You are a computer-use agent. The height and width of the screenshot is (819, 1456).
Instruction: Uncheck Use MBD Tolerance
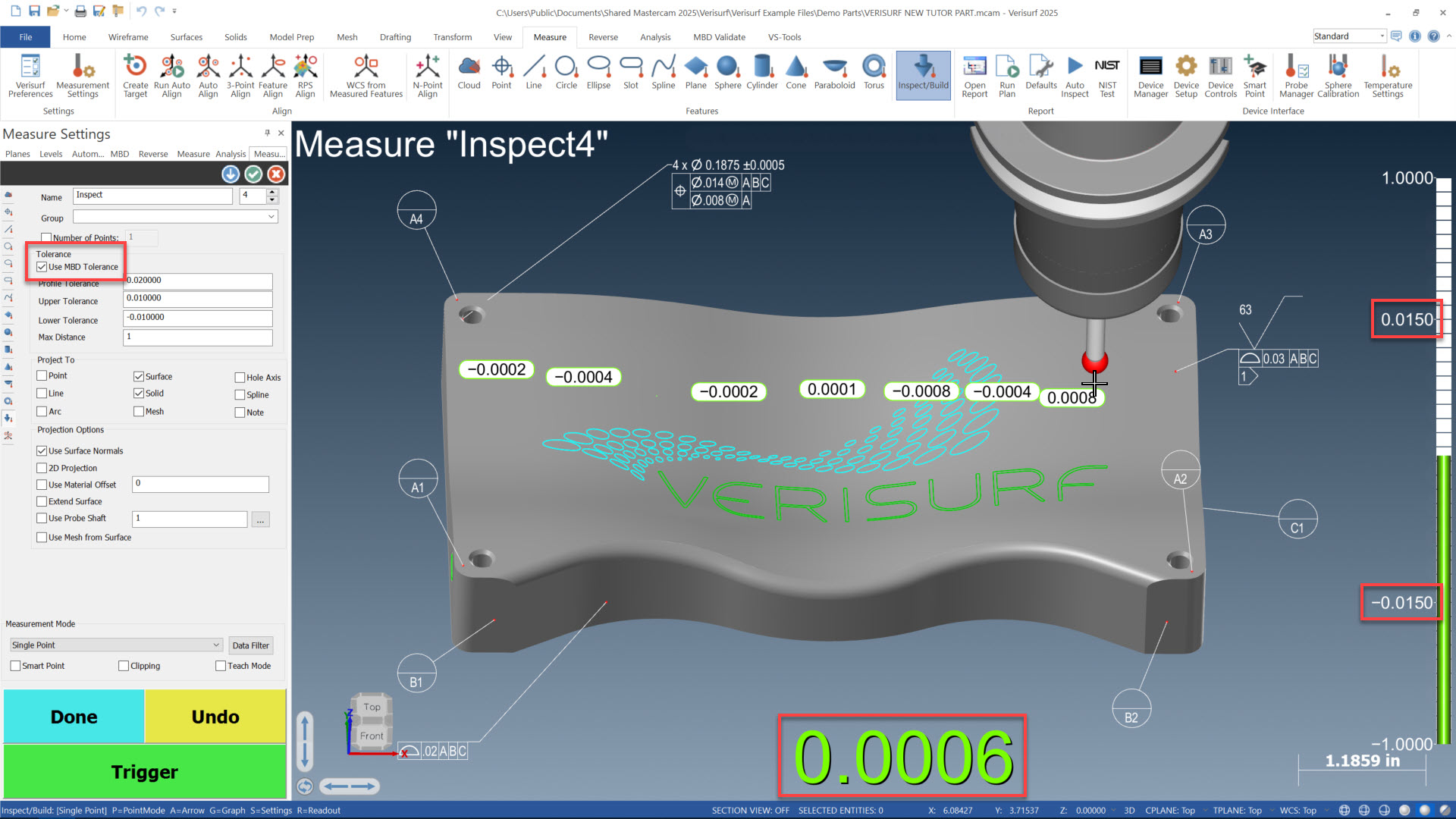click(x=42, y=267)
